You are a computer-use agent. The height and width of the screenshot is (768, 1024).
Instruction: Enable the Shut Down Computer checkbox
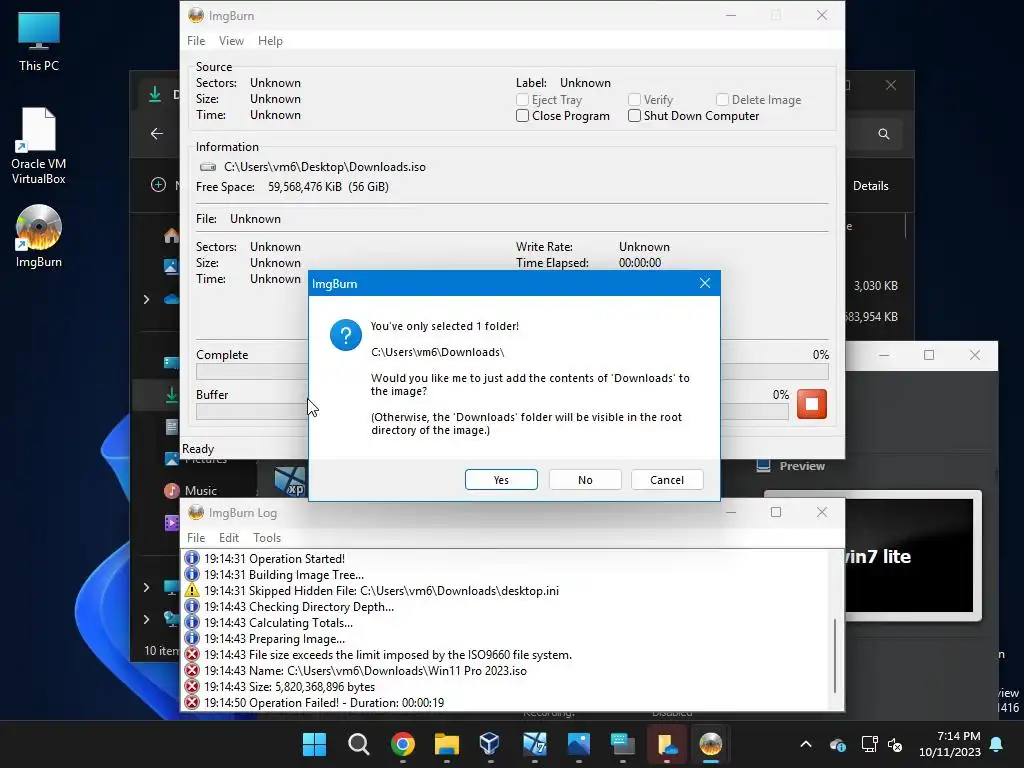(634, 116)
